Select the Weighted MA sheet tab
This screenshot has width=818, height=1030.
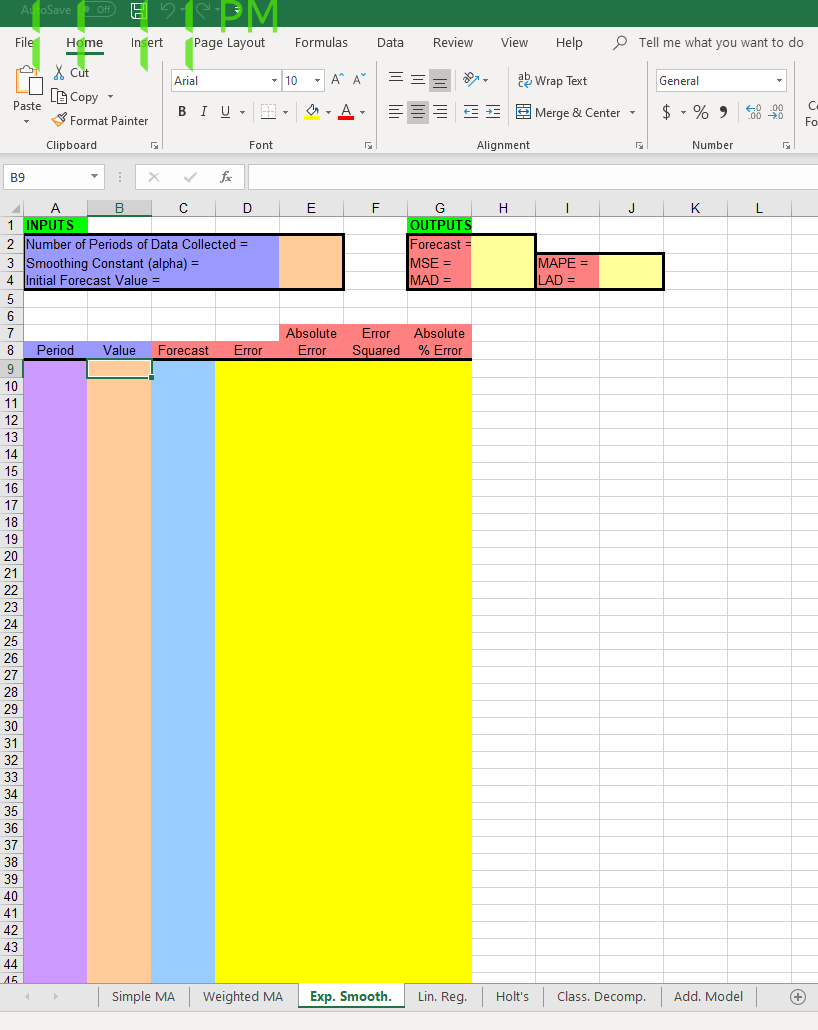(242, 996)
